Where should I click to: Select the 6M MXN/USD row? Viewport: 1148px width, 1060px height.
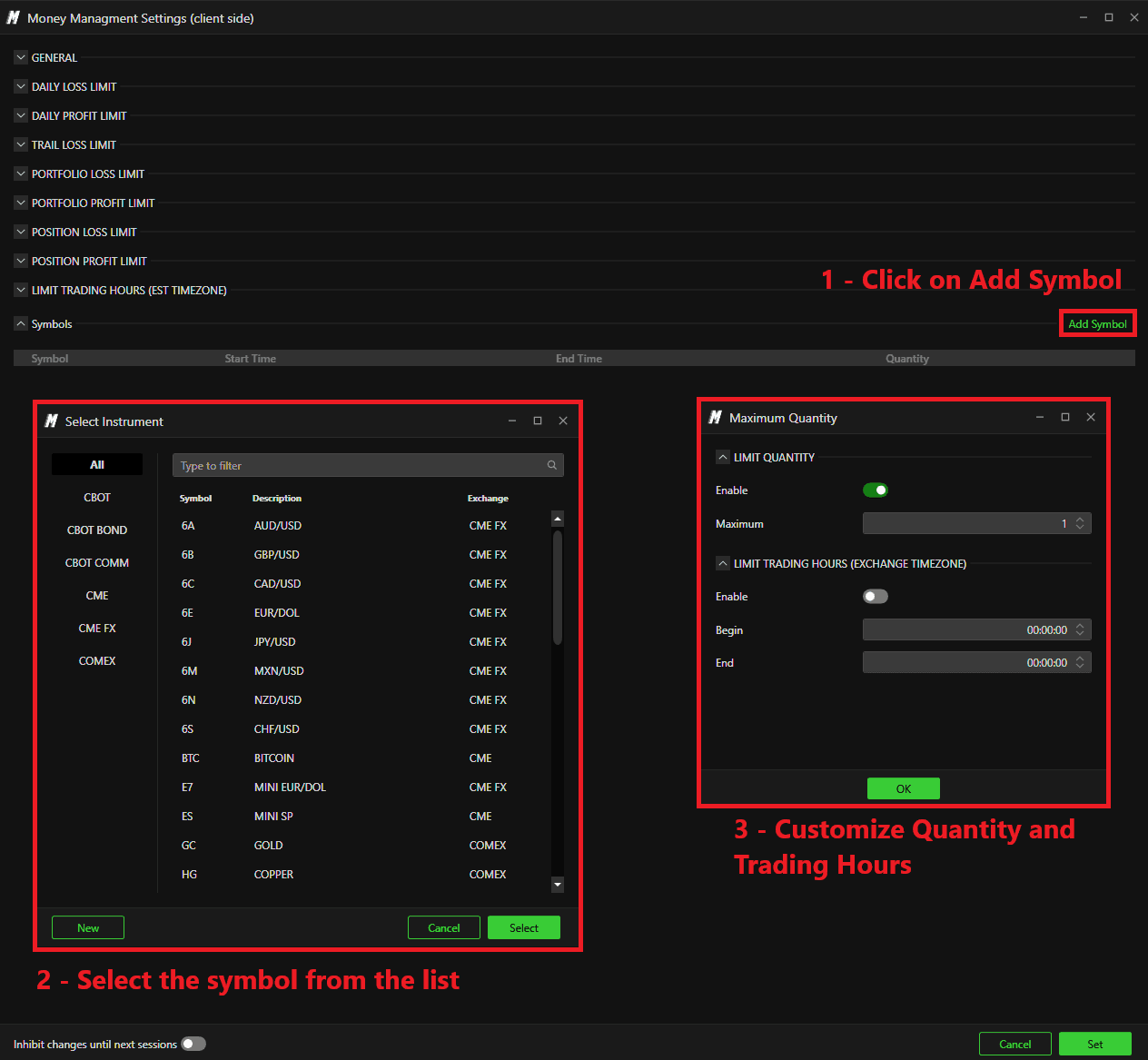pos(361,670)
